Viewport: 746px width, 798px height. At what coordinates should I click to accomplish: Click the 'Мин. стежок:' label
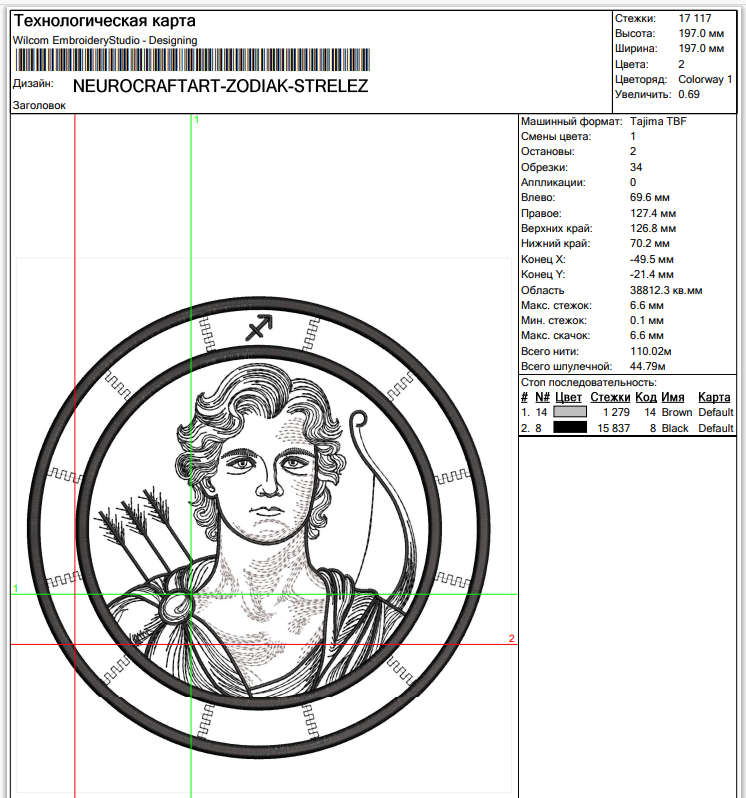pyautogui.click(x=554, y=321)
